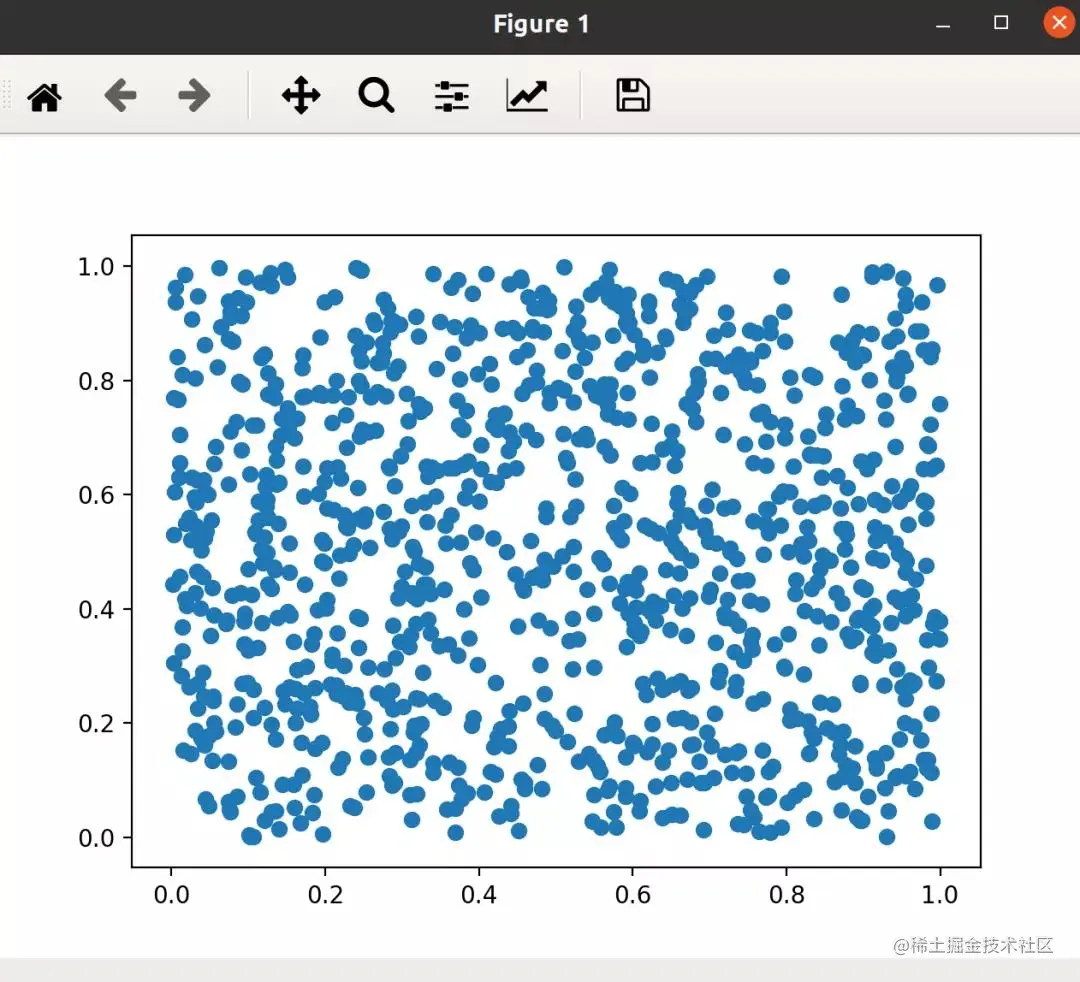This screenshot has width=1080, height=982.
Task: Open the Edit axis and curve parameters dialog
Action: click(527, 95)
